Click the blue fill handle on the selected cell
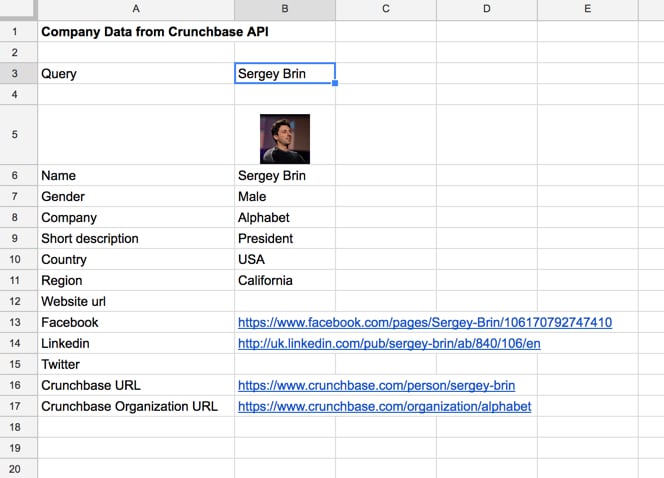 pyautogui.click(x=335, y=83)
